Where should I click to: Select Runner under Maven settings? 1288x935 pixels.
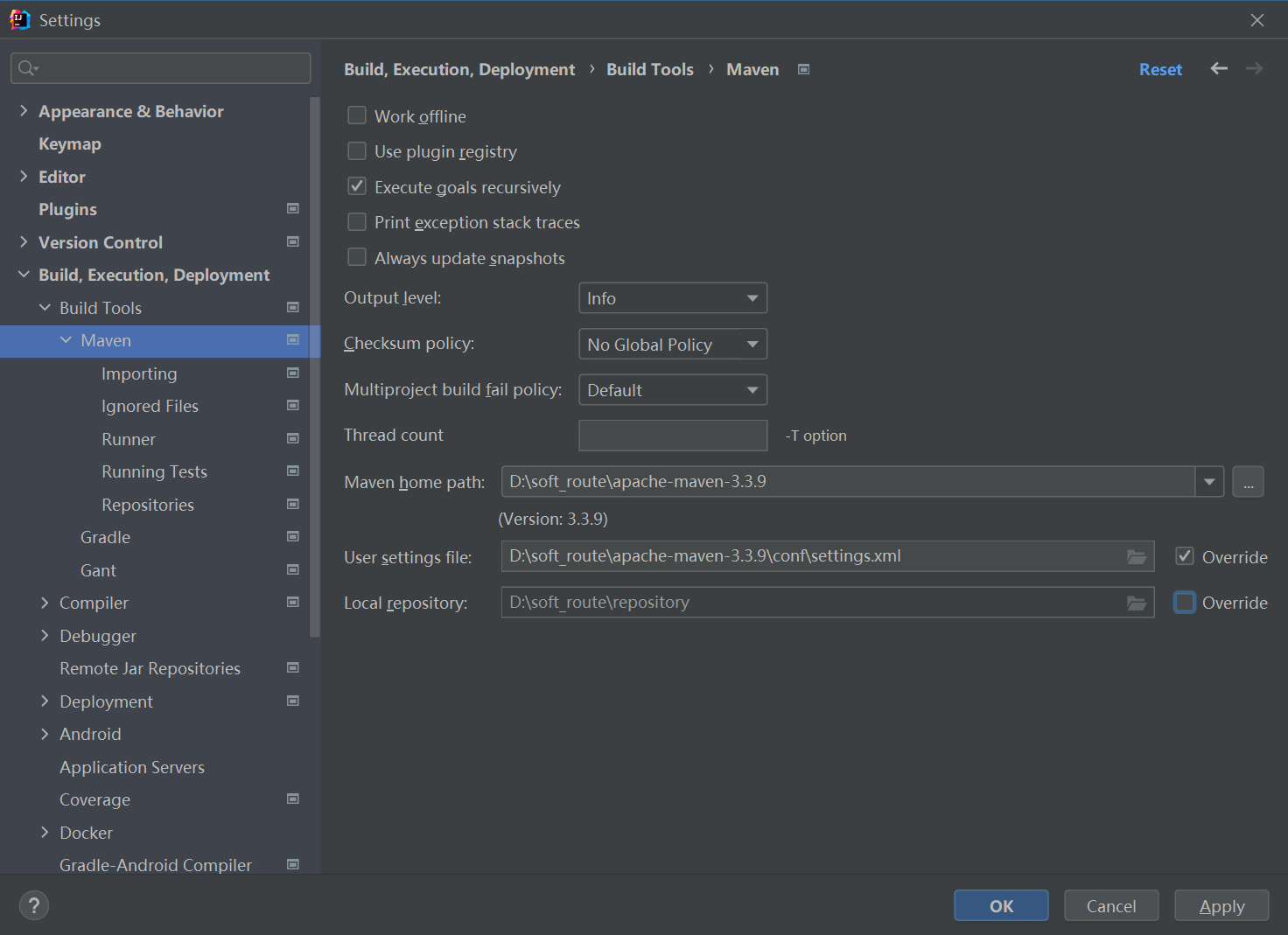pyautogui.click(x=129, y=439)
